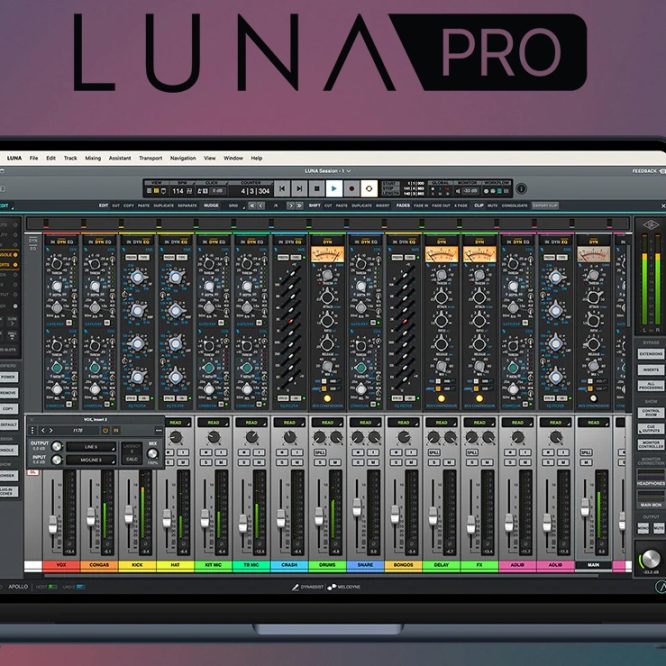The height and width of the screenshot is (666, 666).
Task: Click the Universal Audio logo above master meters
Action: tap(650, 225)
